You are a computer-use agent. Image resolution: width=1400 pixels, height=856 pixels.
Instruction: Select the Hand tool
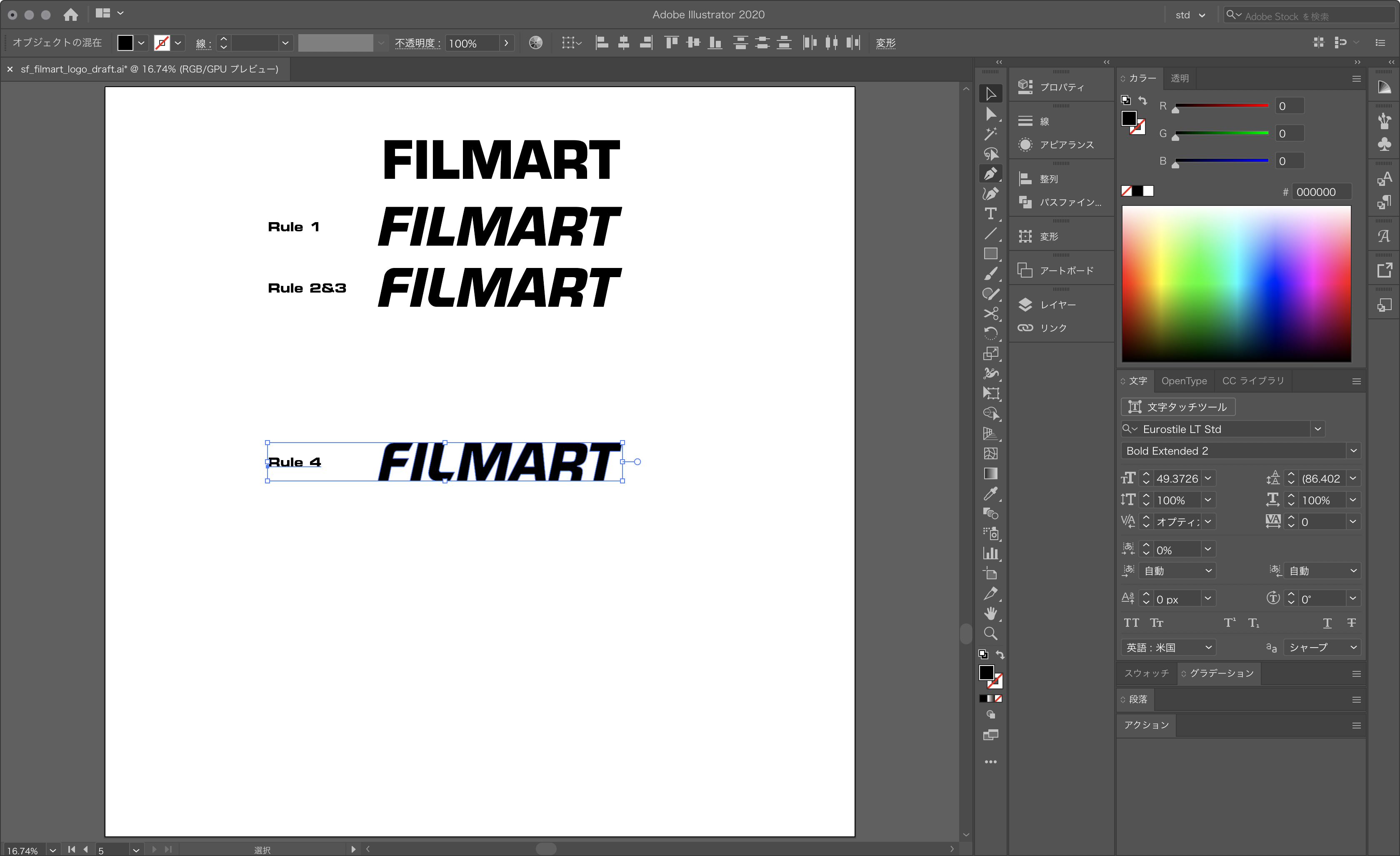click(x=990, y=613)
